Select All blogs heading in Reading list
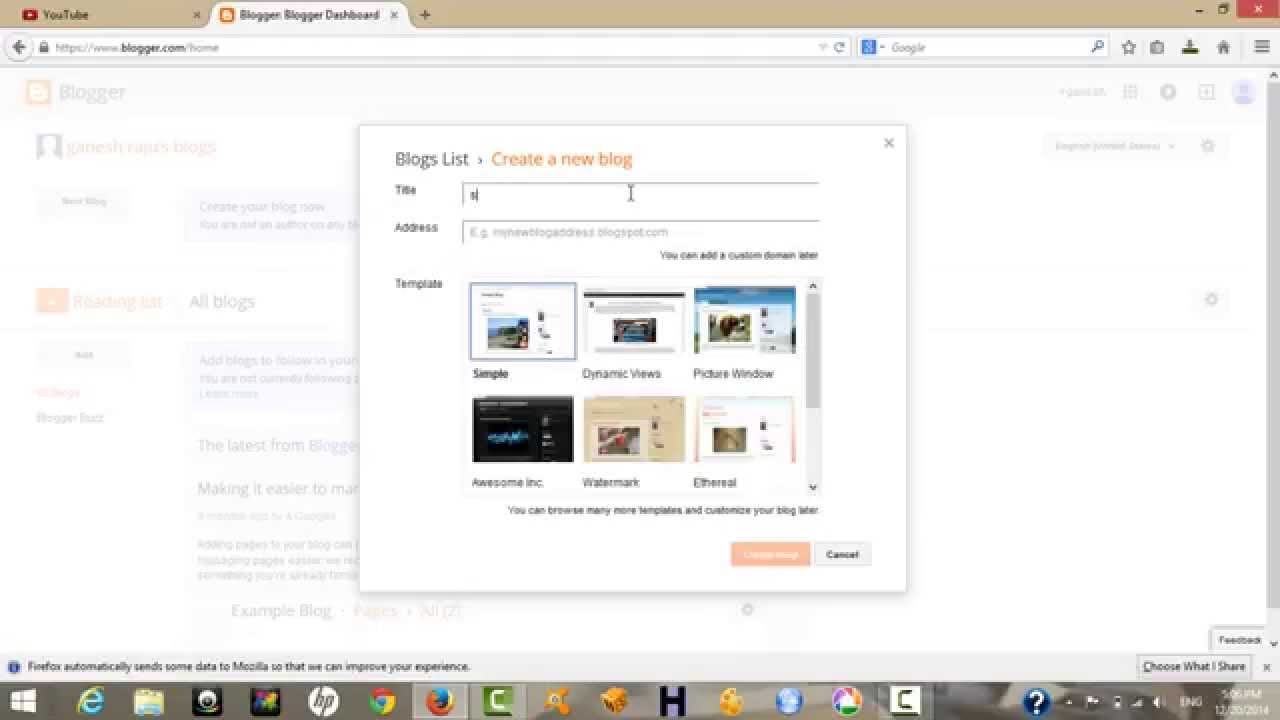Screen dimensions: 1280x720 pyautogui.click(x=222, y=301)
